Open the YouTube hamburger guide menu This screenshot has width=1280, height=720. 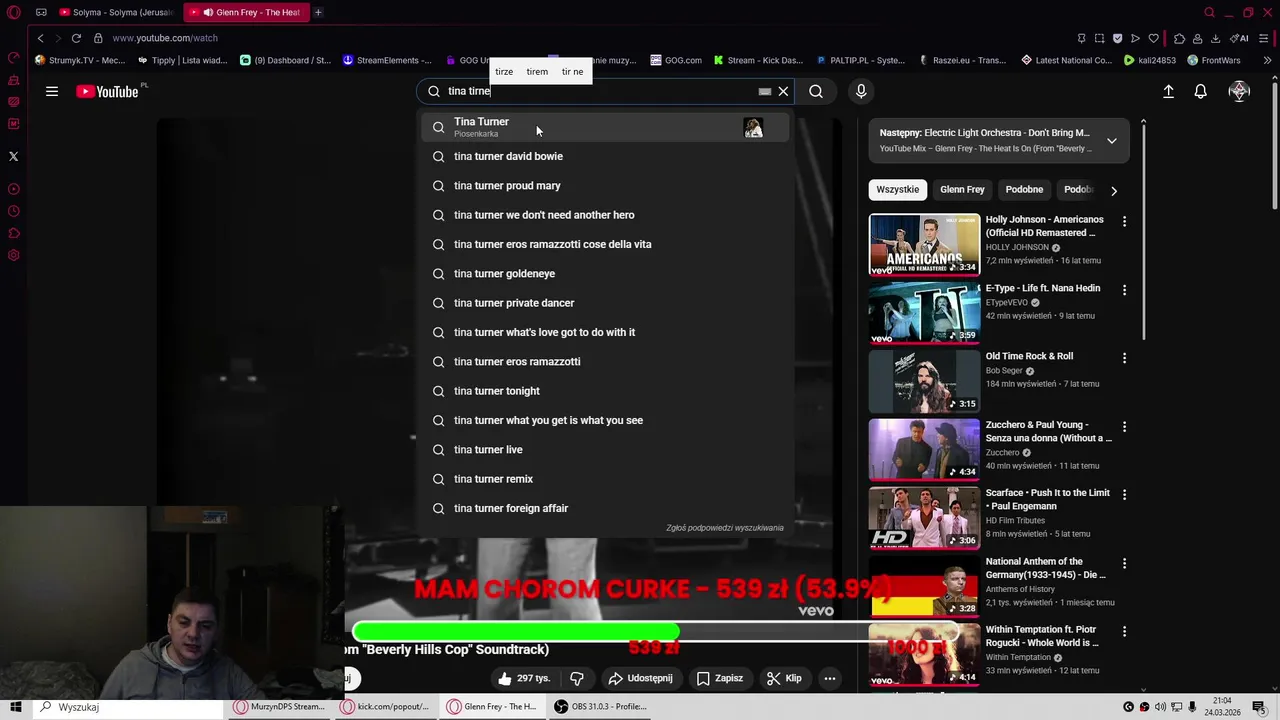[52, 91]
